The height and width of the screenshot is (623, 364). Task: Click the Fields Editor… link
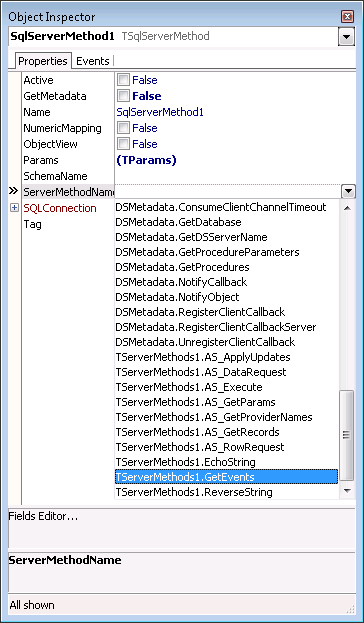tap(43, 517)
